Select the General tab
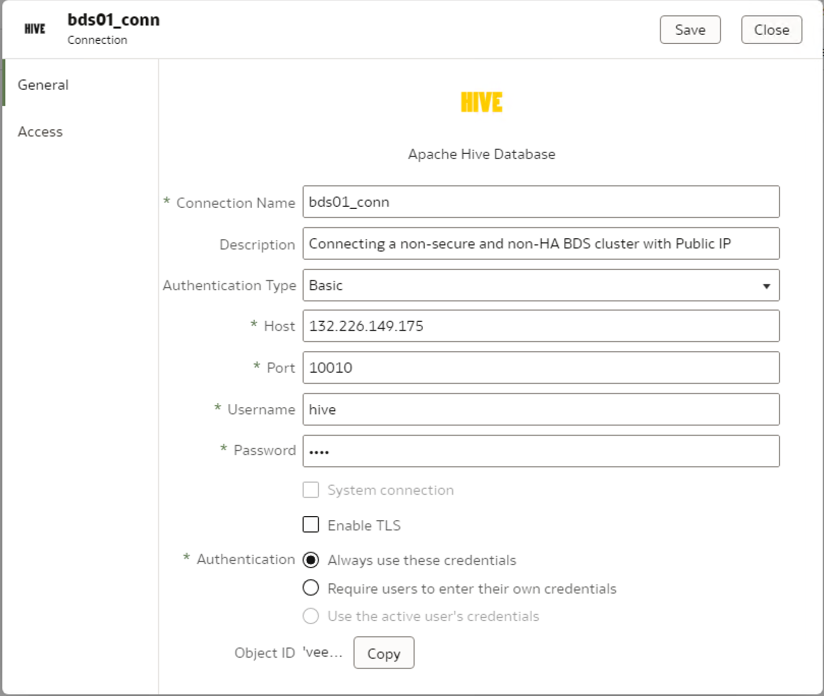The height and width of the screenshot is (696, 824). [43, 85]
